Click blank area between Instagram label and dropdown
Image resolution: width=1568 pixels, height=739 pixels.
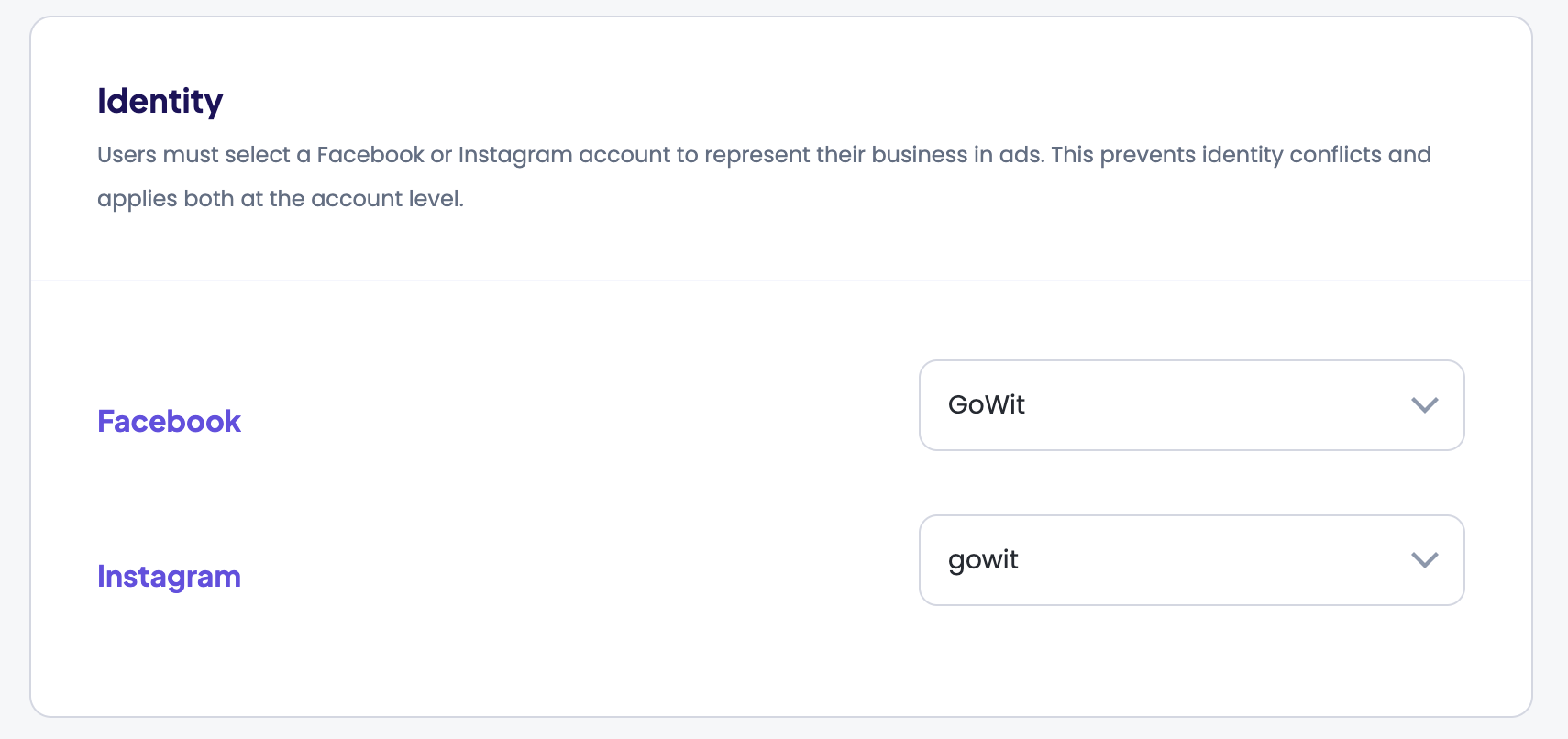coord(578,577)
